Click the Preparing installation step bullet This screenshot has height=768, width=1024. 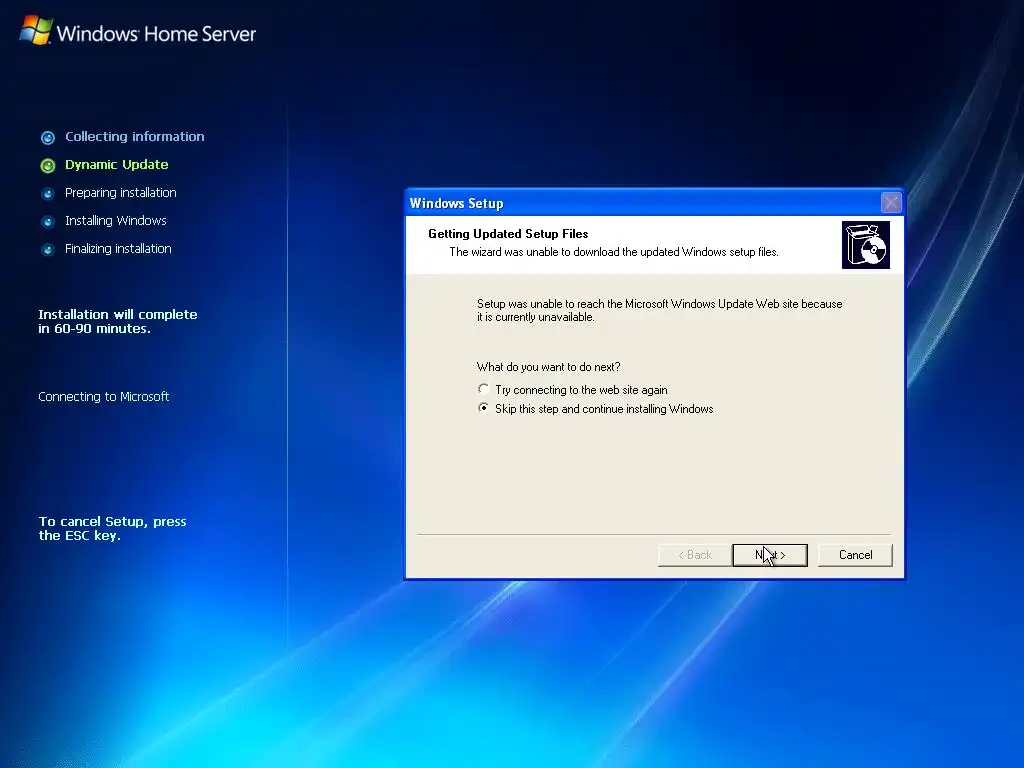point(48,193)
